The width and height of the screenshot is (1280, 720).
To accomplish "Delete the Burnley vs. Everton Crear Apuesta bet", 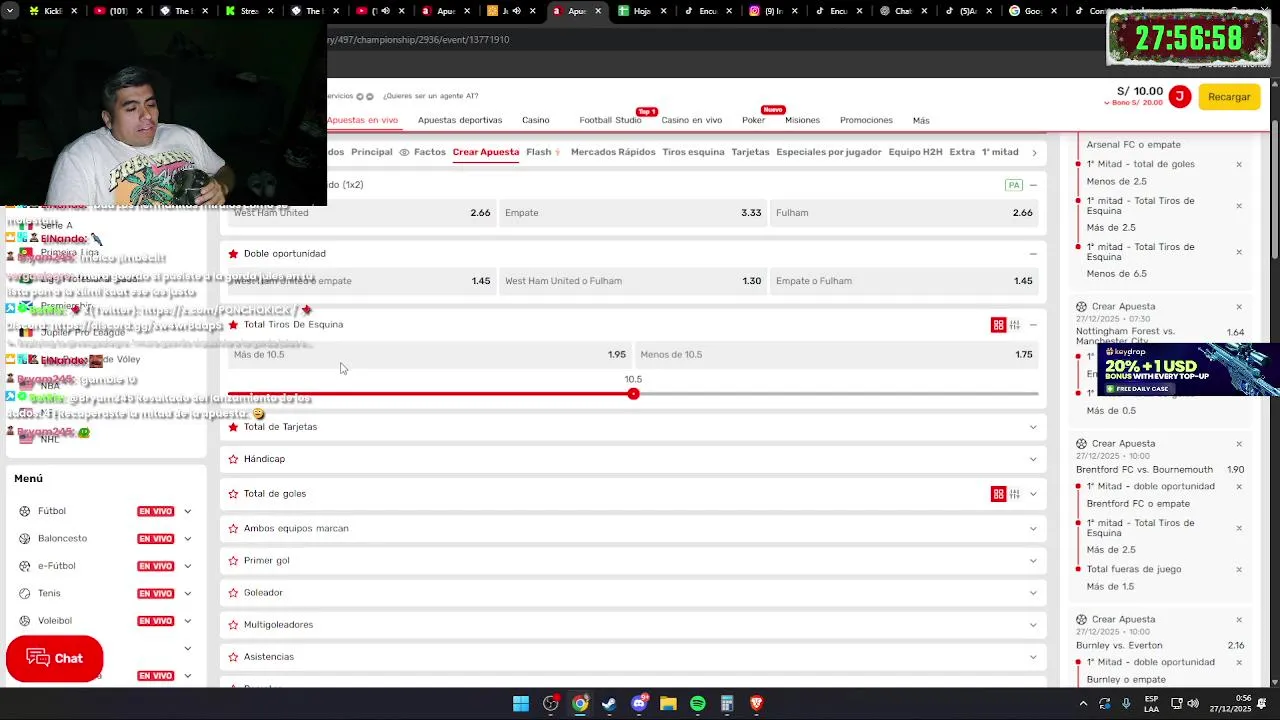I will pyautogui.click(x=1239, y=620).
